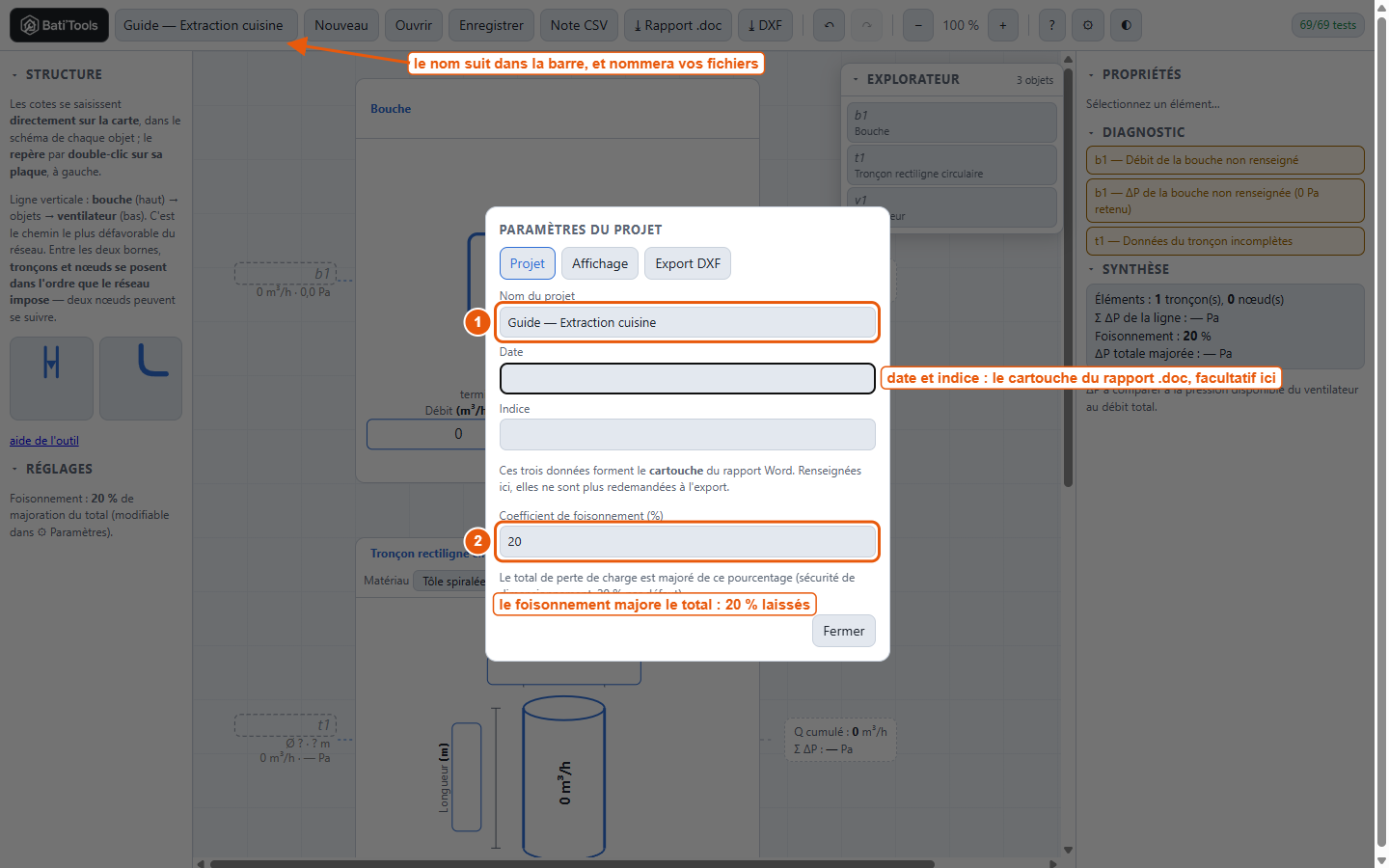
Task: Open the aide de l'outil link
Action: click(x=44, y=441)
